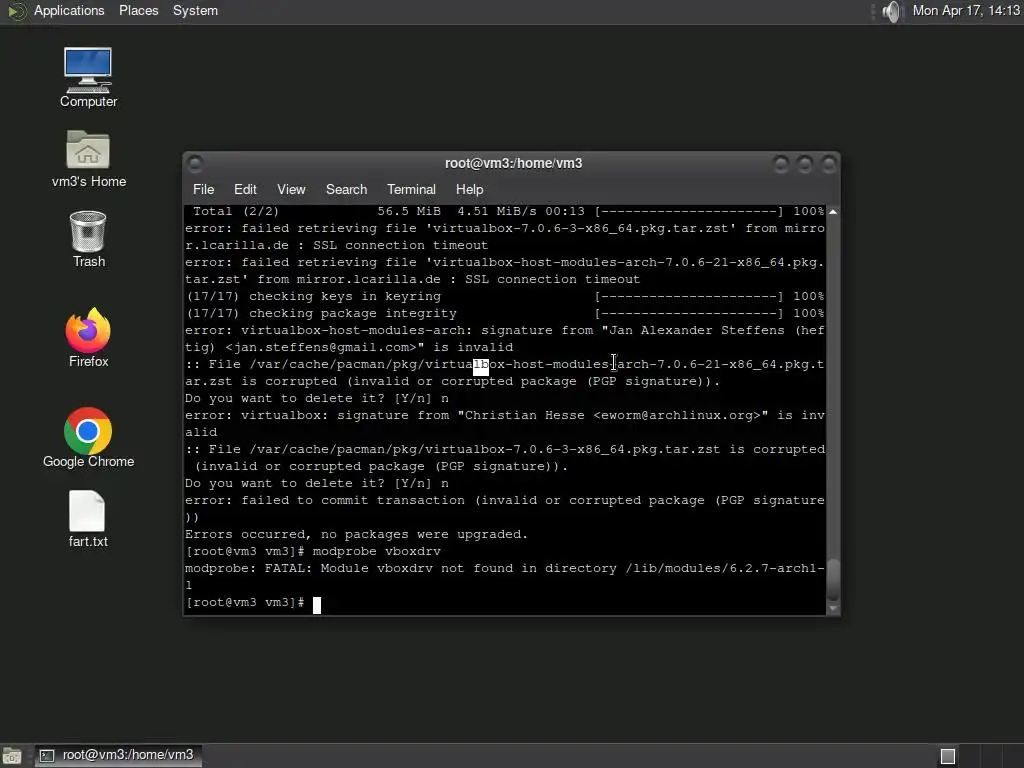Select the fart.txt file icon
The width and height of the screenshot is (1024, 768).
88,519
